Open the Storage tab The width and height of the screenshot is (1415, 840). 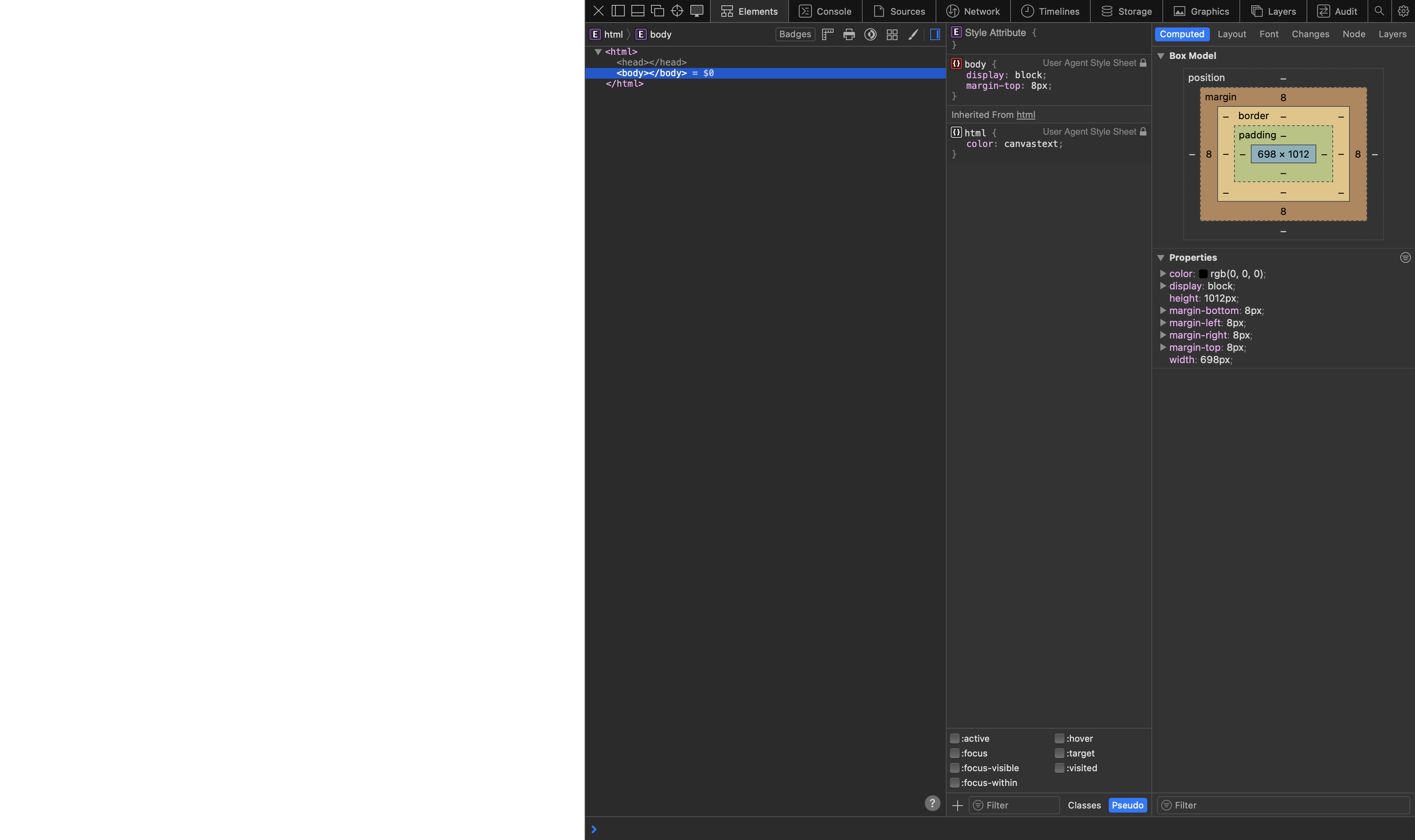coord(1126,11)
